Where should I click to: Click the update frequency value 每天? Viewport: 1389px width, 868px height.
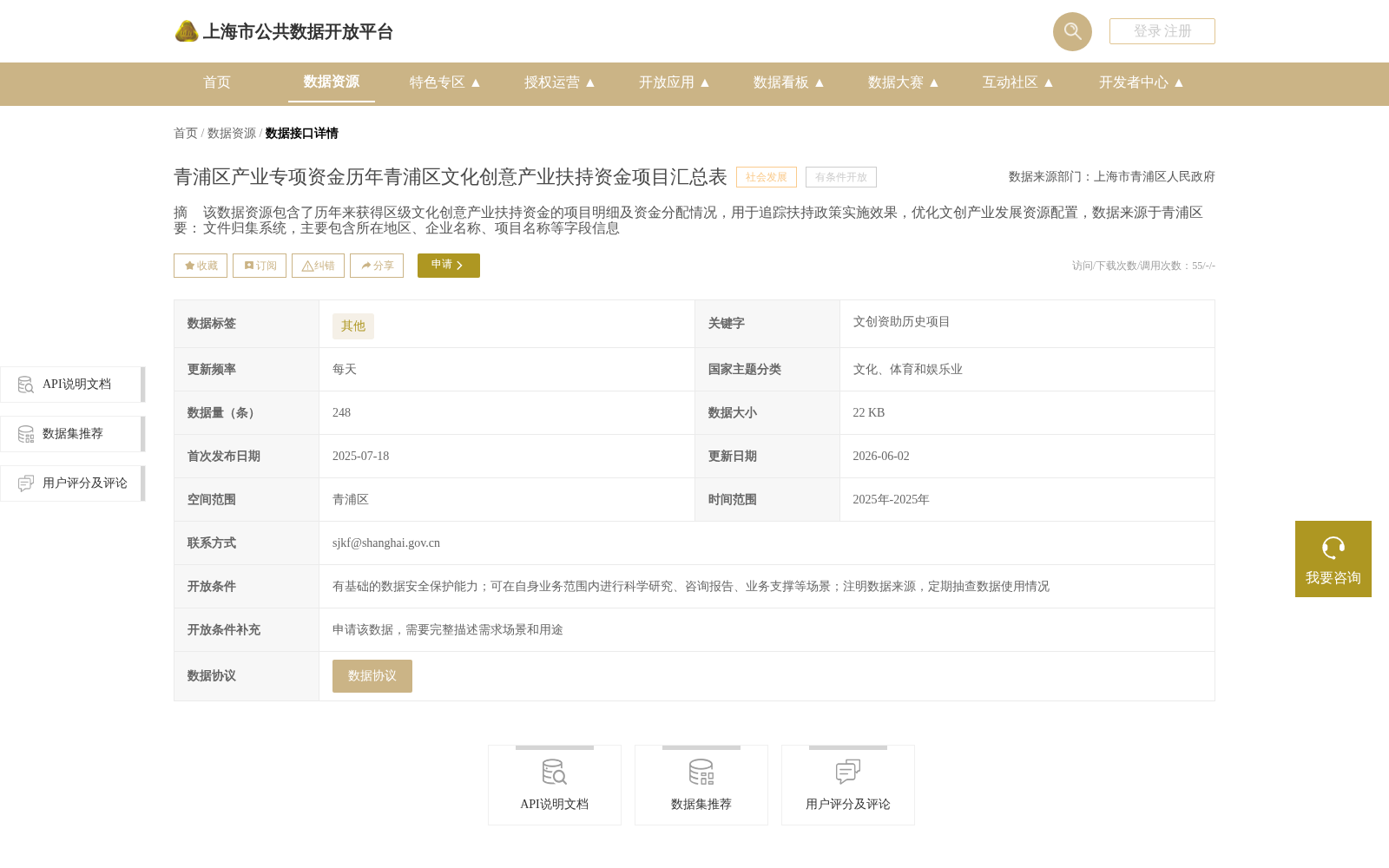345,370
